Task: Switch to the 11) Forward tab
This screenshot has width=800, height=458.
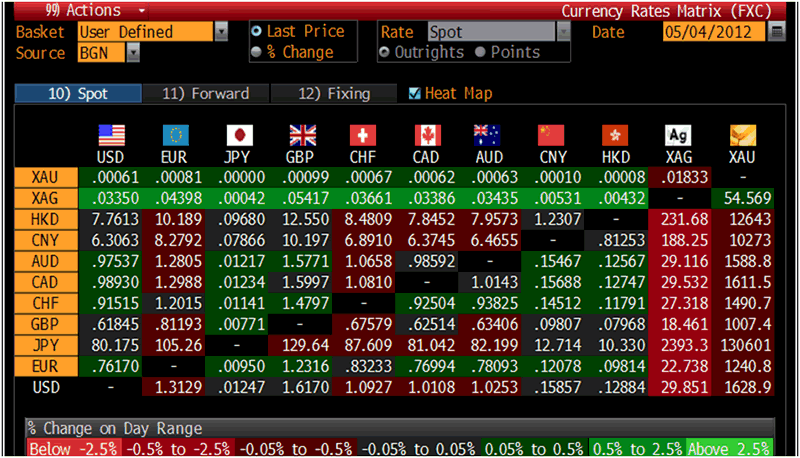Action: [x=205, y=94]
